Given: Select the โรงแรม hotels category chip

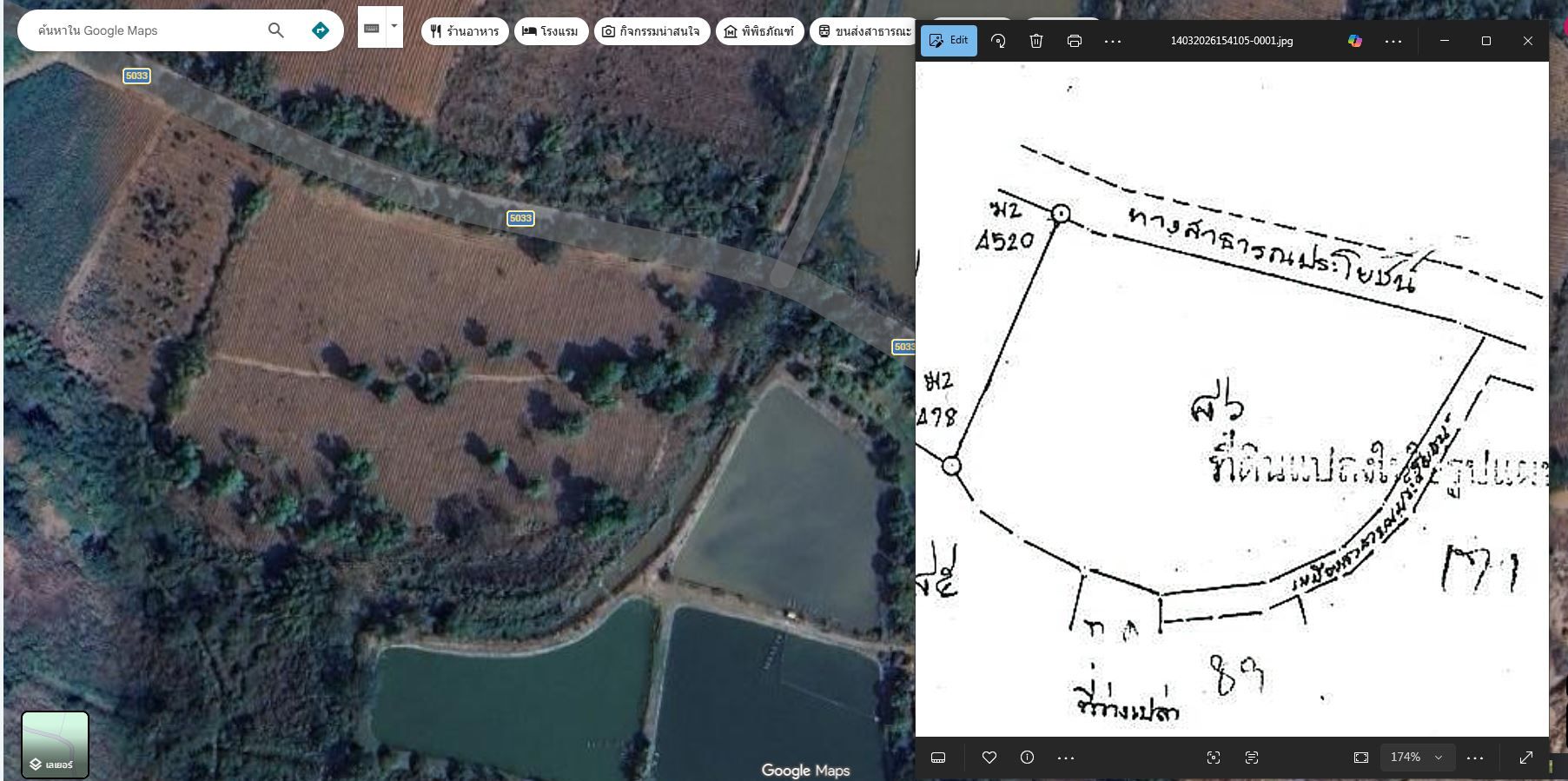Looking at the screenshot, I should [551, 31].
